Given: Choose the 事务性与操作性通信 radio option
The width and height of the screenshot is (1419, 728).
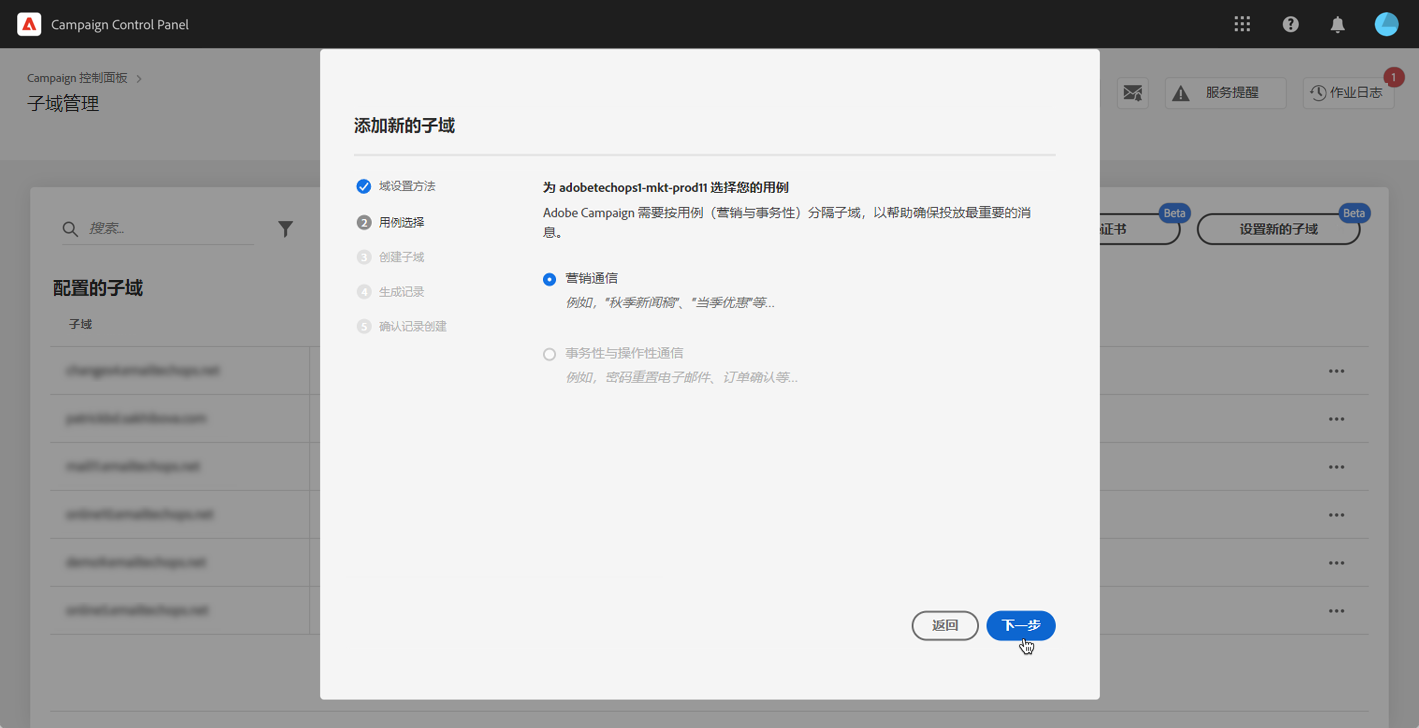Looking at the screenshot, I should (549, 354).
